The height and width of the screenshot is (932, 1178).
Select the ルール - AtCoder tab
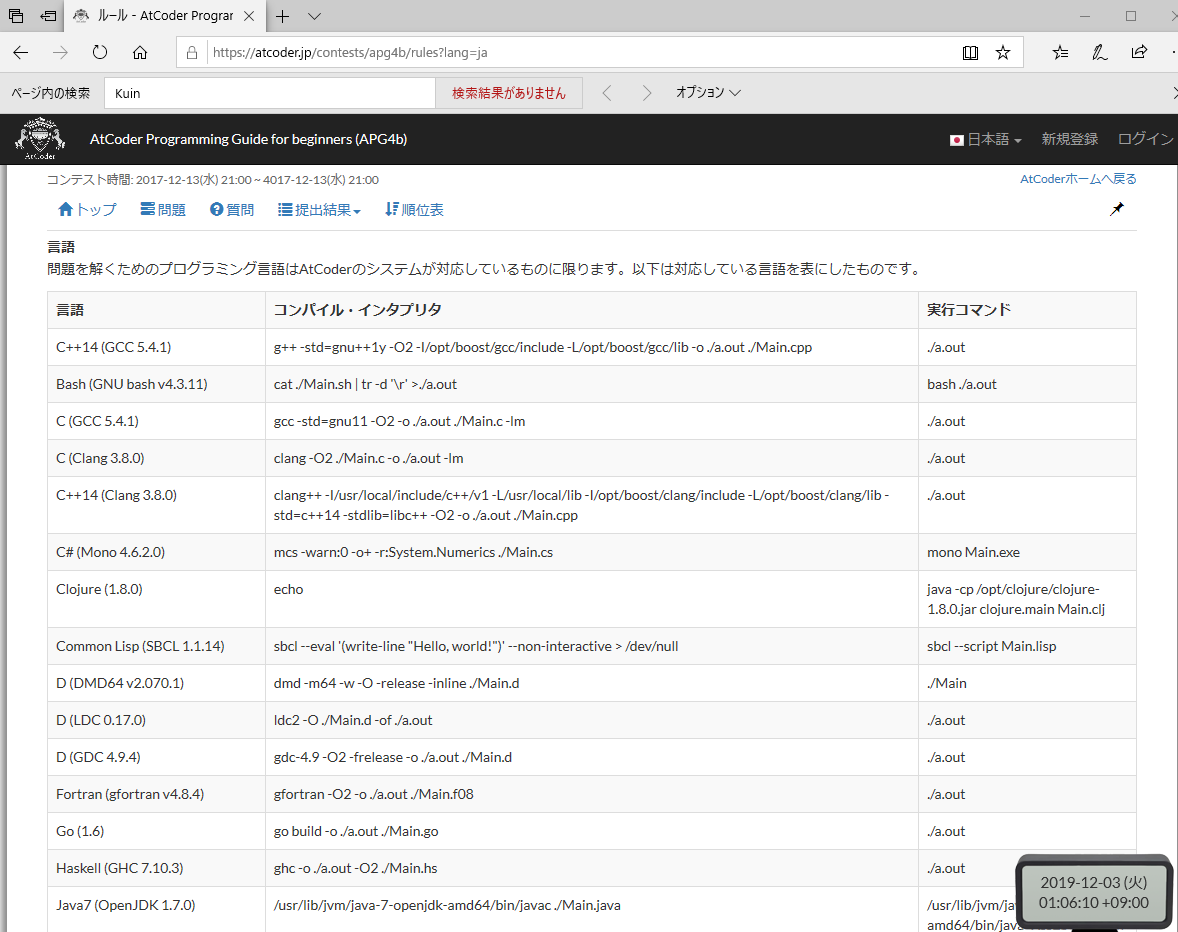[x=165, y=16]
